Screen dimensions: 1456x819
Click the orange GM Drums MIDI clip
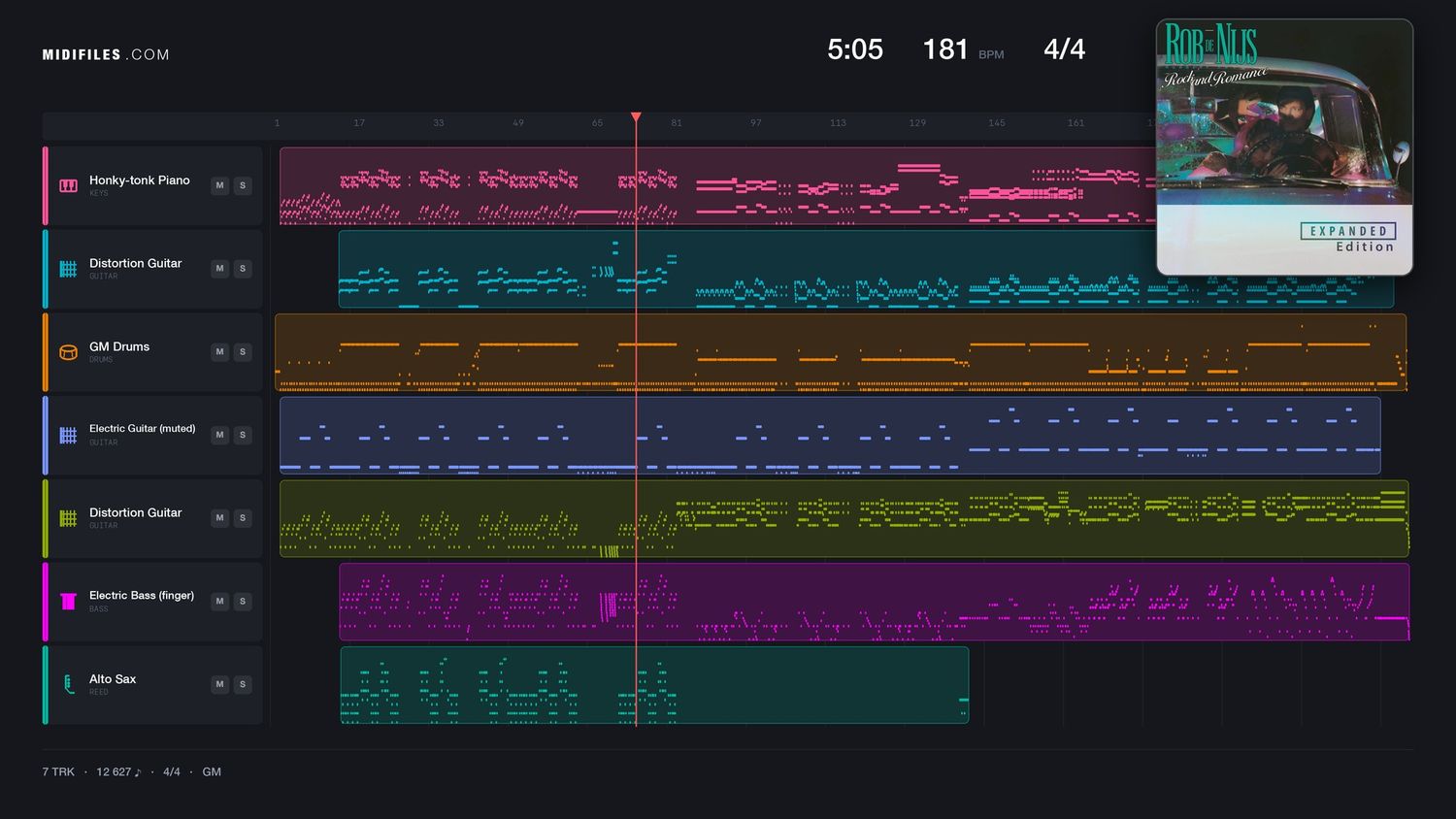coord(841,352)
